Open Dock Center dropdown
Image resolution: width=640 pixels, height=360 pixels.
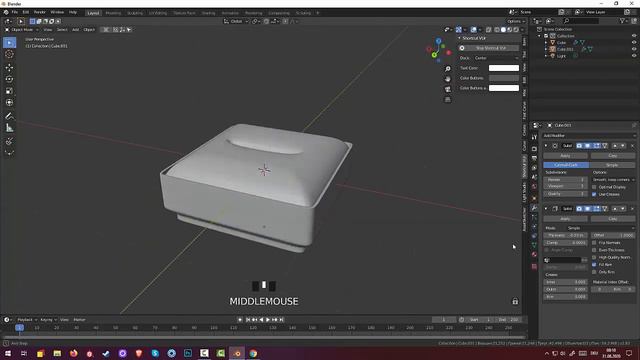pos(496,58)
